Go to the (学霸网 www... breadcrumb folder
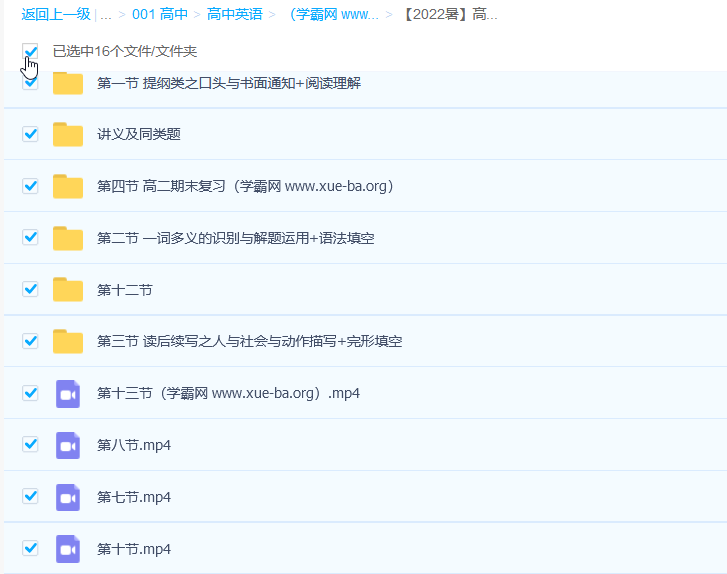The width and height of the screenshot is (727, 574). point(332,14)
